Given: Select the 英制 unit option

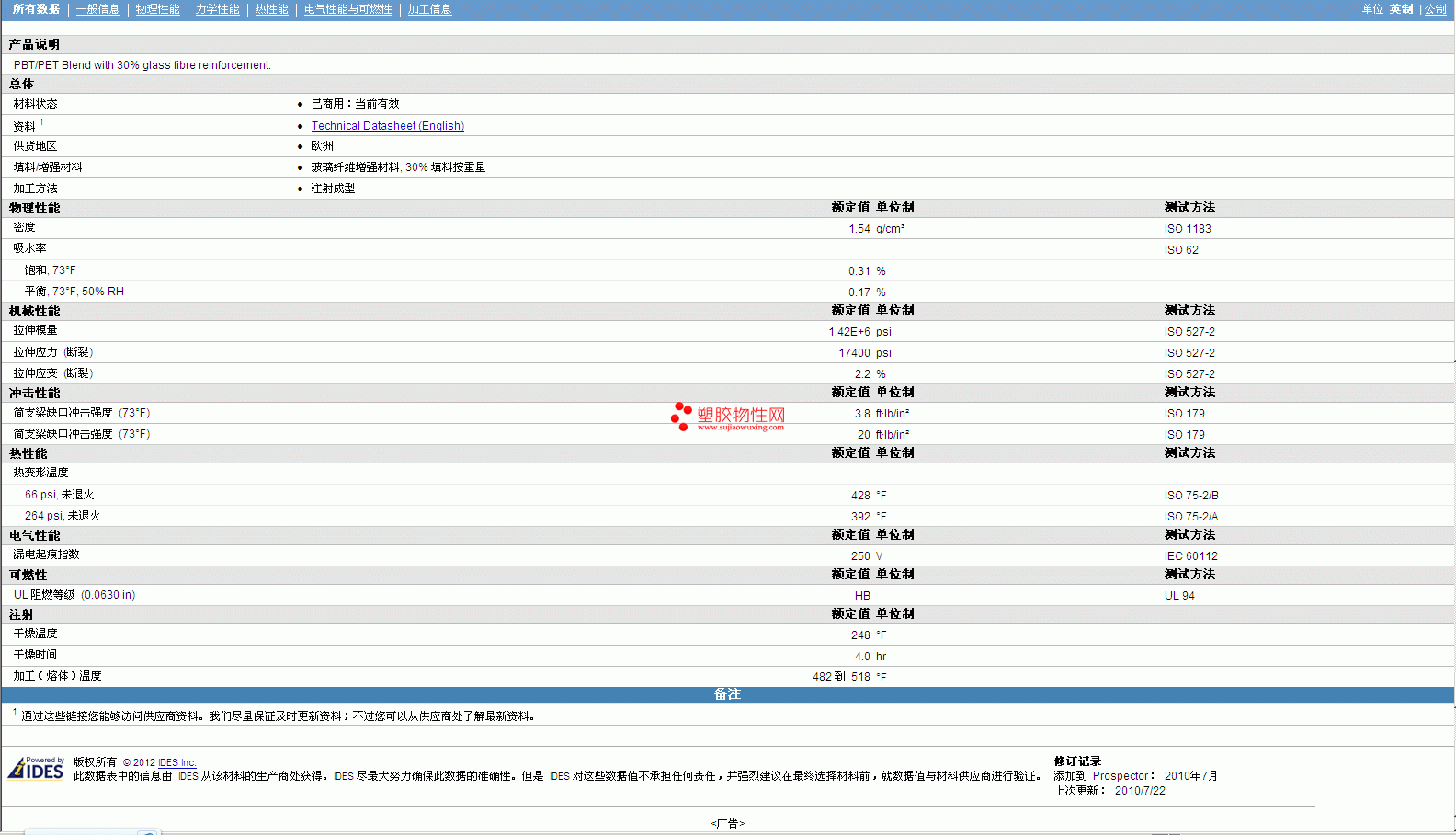Looking at the screenshot, I should coord(1401,9).
